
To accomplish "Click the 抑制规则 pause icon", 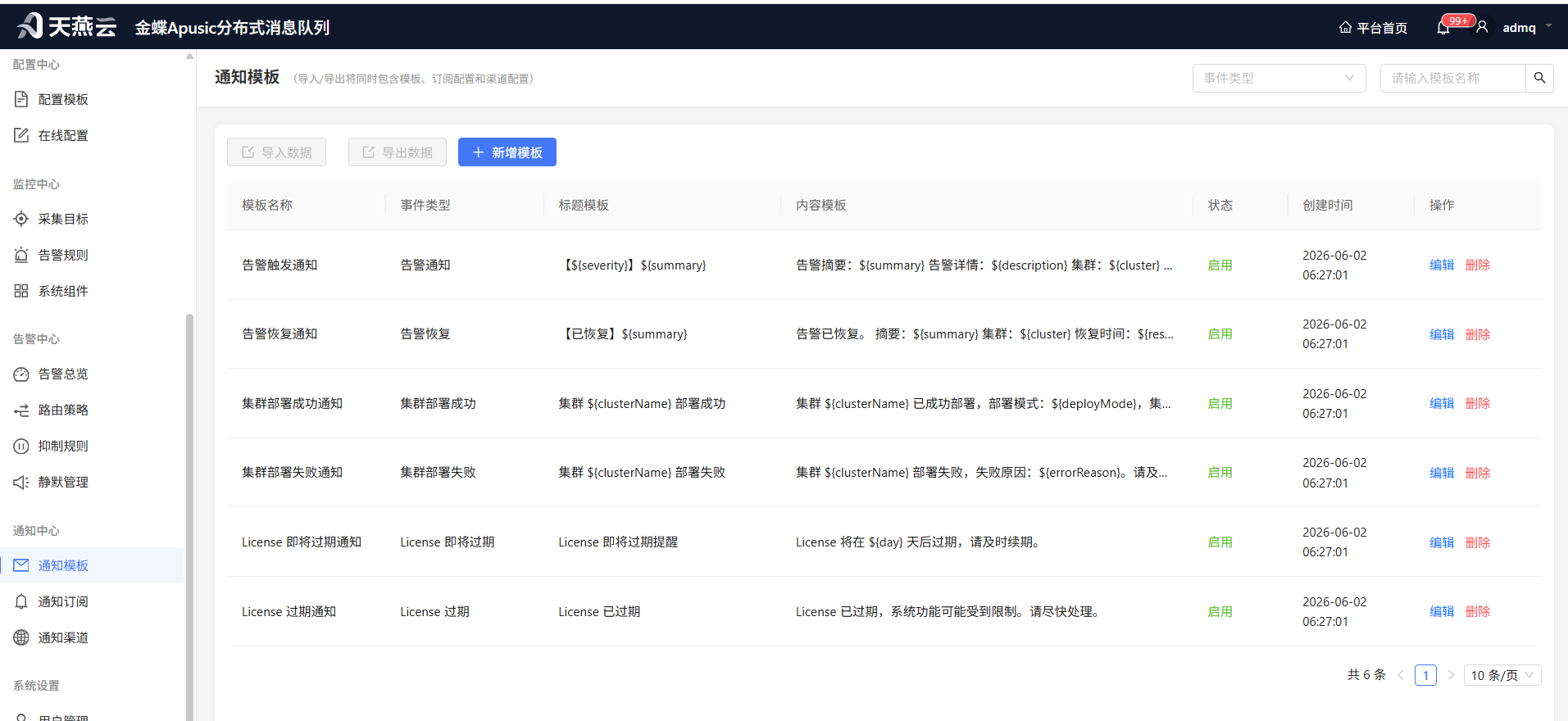I will pos(21,446).
